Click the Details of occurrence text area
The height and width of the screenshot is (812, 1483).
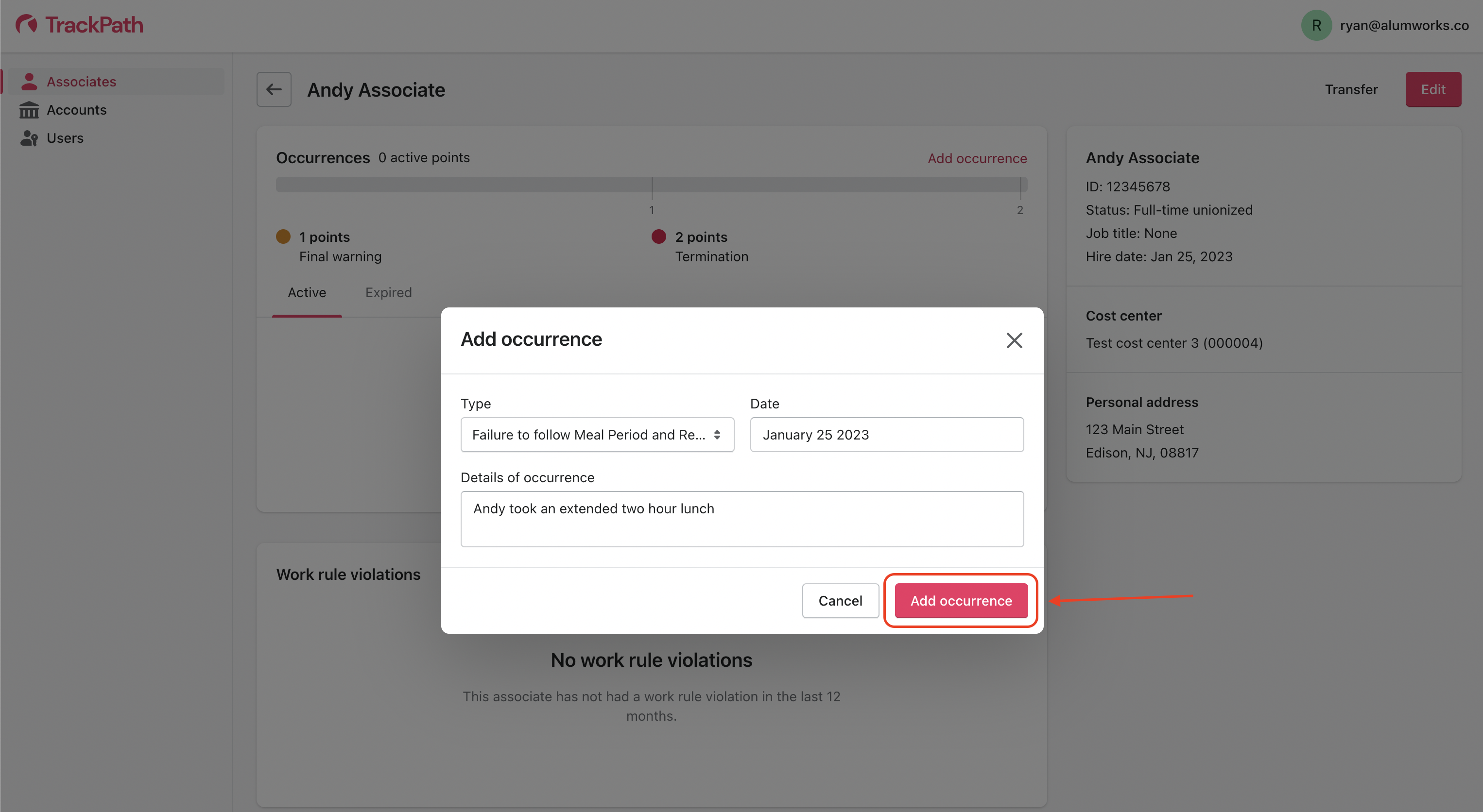(741, 519)
